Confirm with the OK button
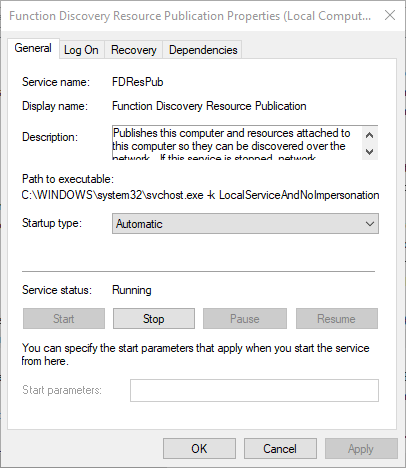 [199, 449]
